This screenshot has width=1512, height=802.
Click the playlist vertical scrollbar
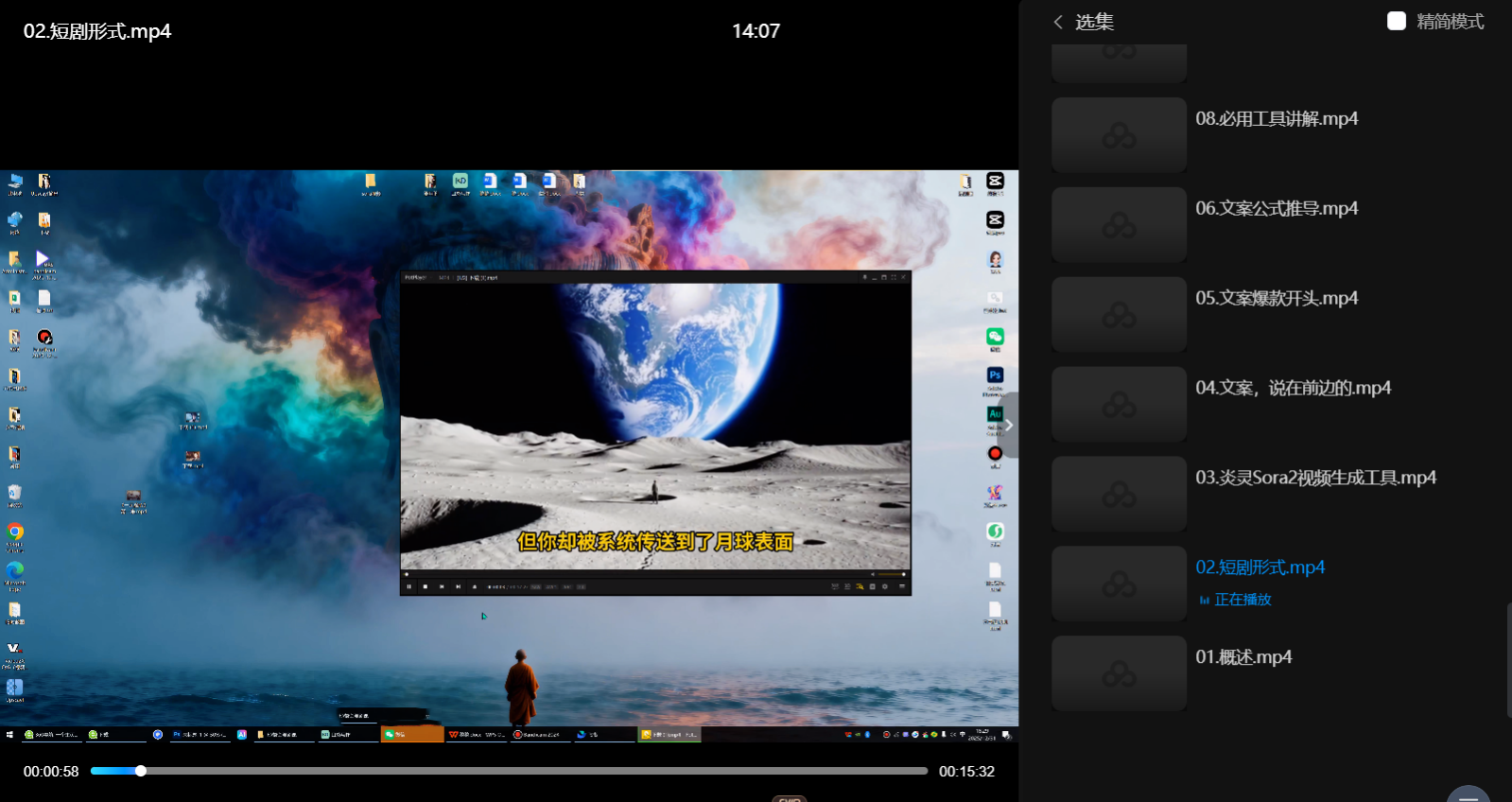[x=1508, y=660]
